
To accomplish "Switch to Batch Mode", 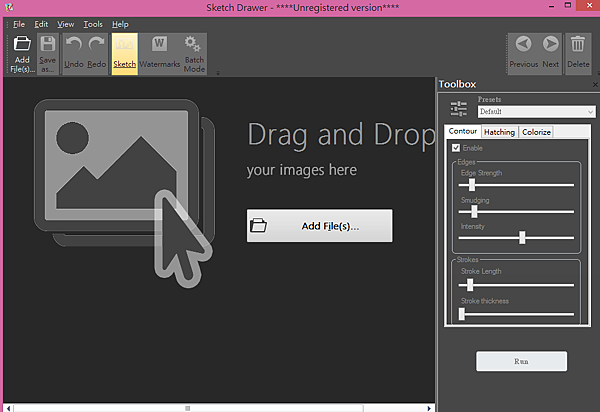I will [x=193, y=46].
